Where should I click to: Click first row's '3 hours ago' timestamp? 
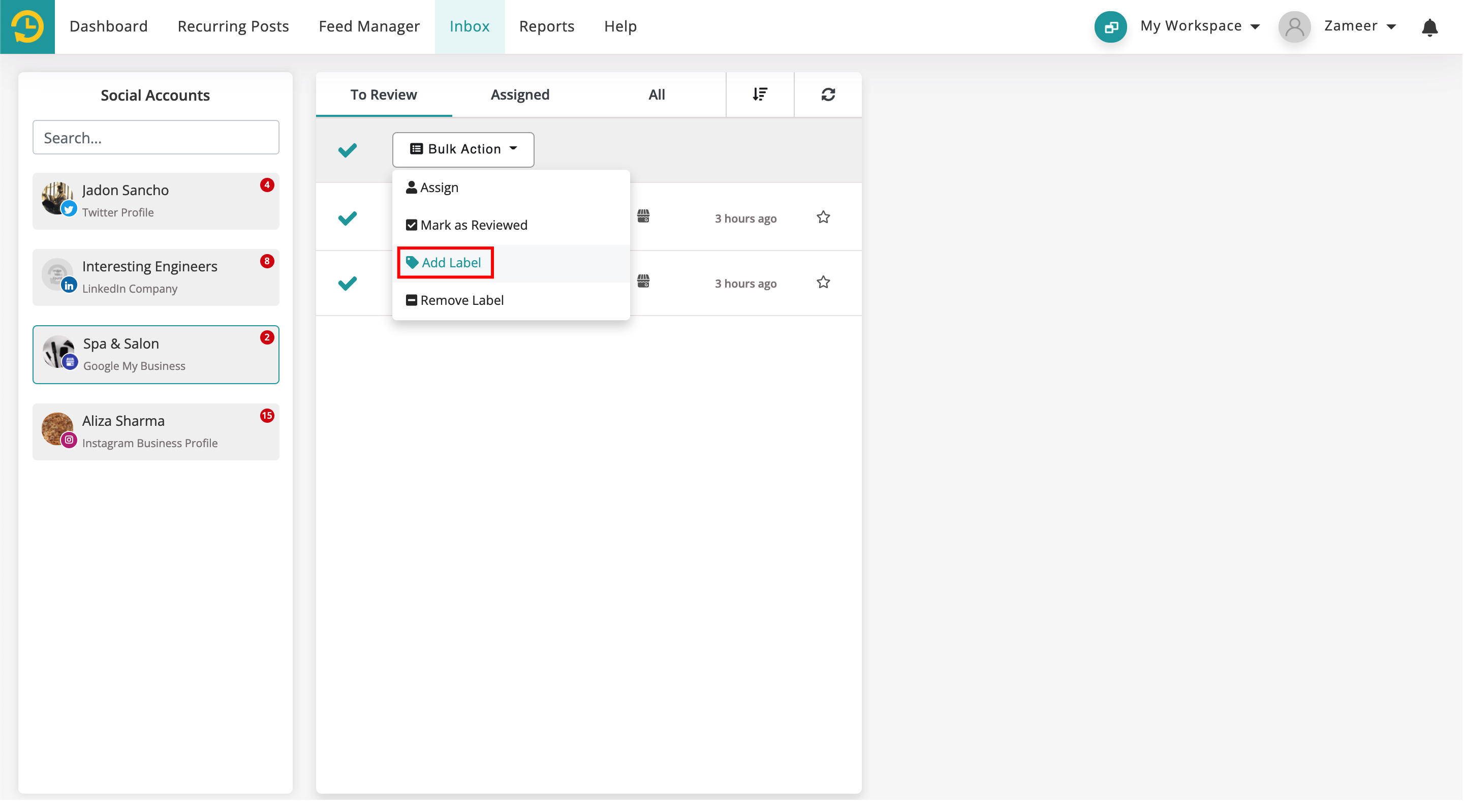tap(745, 219)
